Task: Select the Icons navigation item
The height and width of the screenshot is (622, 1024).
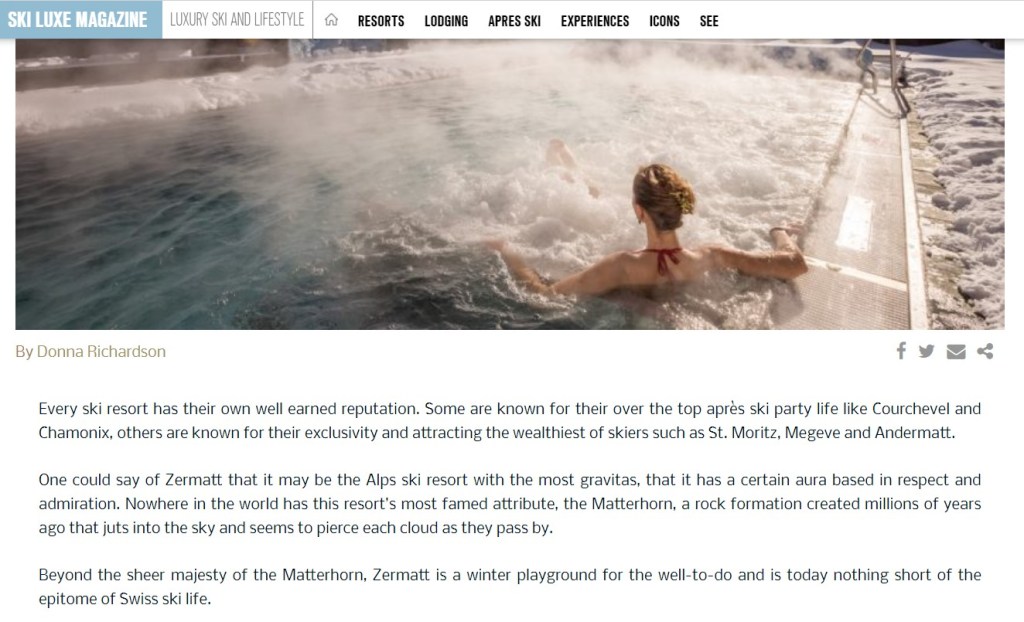Action: point(664,21)
